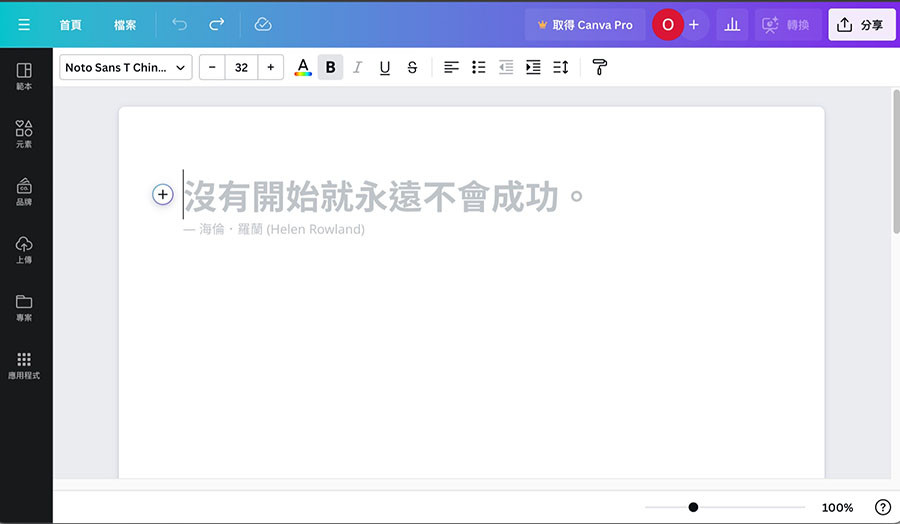Open the 上傳 uploads panel
This screenshot has height=524, width=900.
tap(24, 250)
